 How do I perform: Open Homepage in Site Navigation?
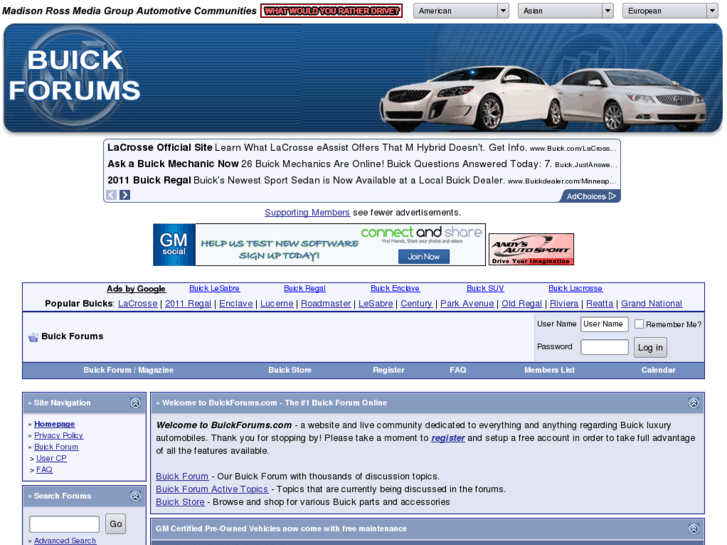click(x=54, y=424)
